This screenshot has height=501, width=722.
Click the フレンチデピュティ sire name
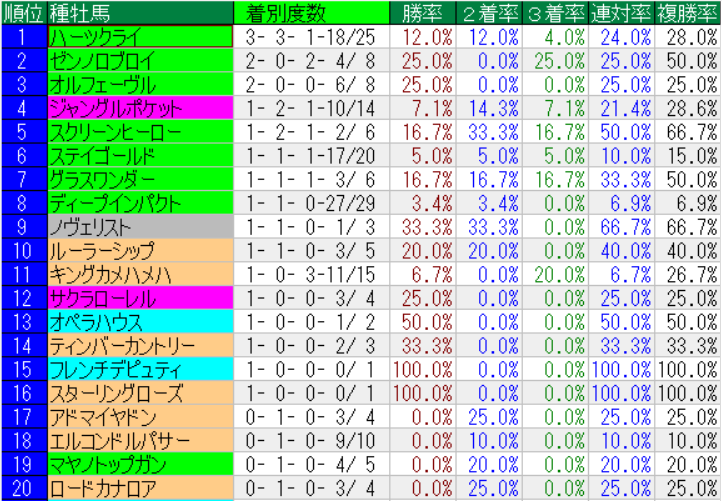(140, 369)
